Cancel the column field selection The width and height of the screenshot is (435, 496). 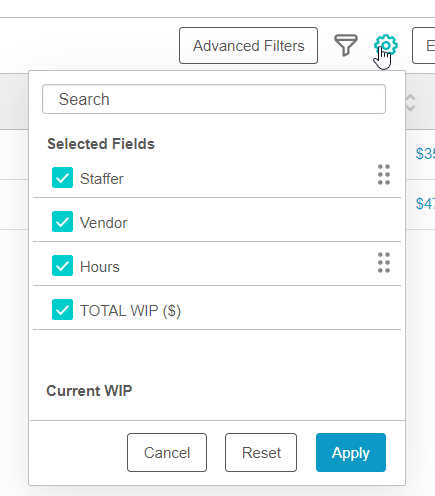[167, 453]
